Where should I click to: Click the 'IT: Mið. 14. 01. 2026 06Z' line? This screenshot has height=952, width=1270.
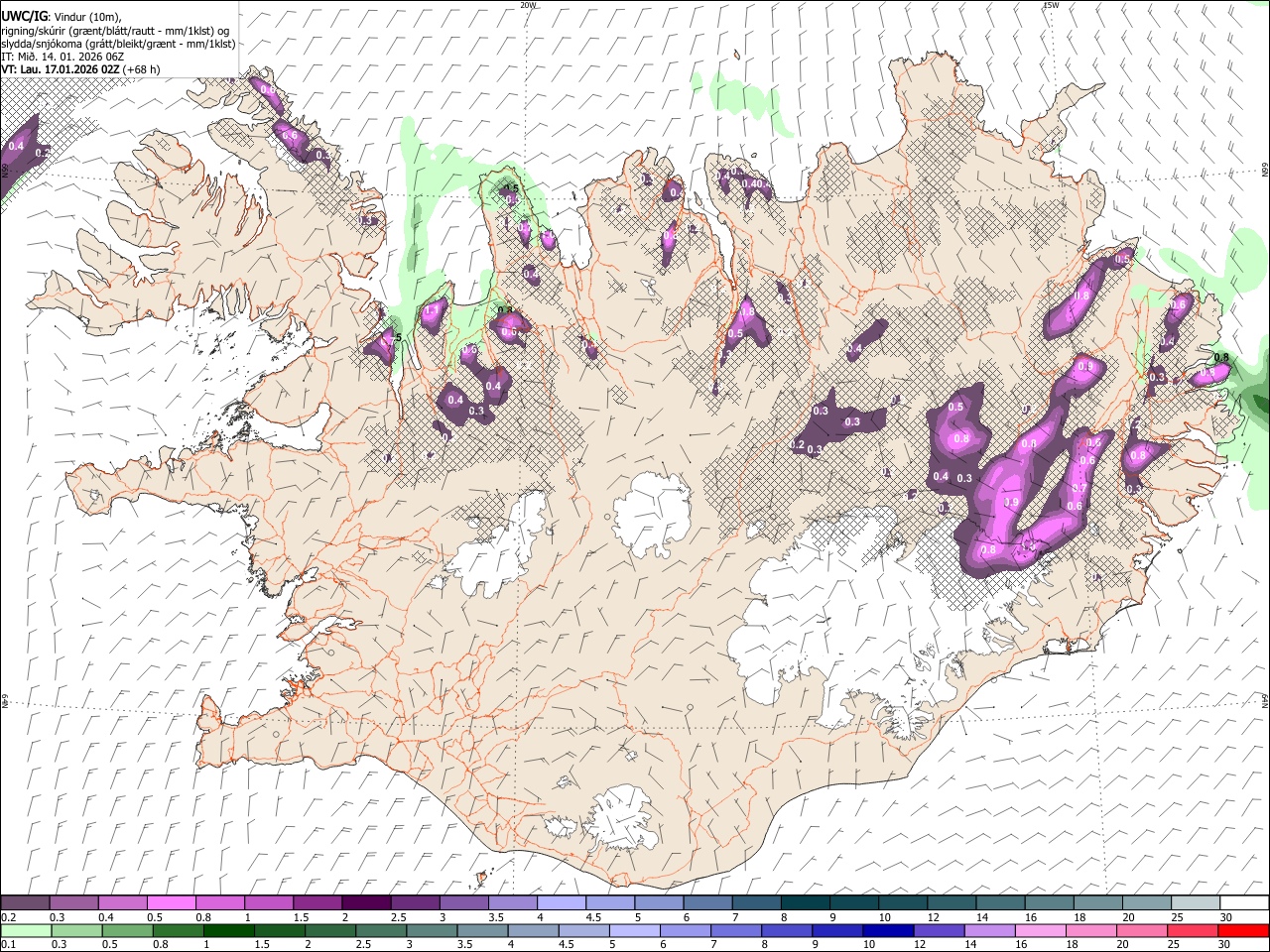click(63, 57)
